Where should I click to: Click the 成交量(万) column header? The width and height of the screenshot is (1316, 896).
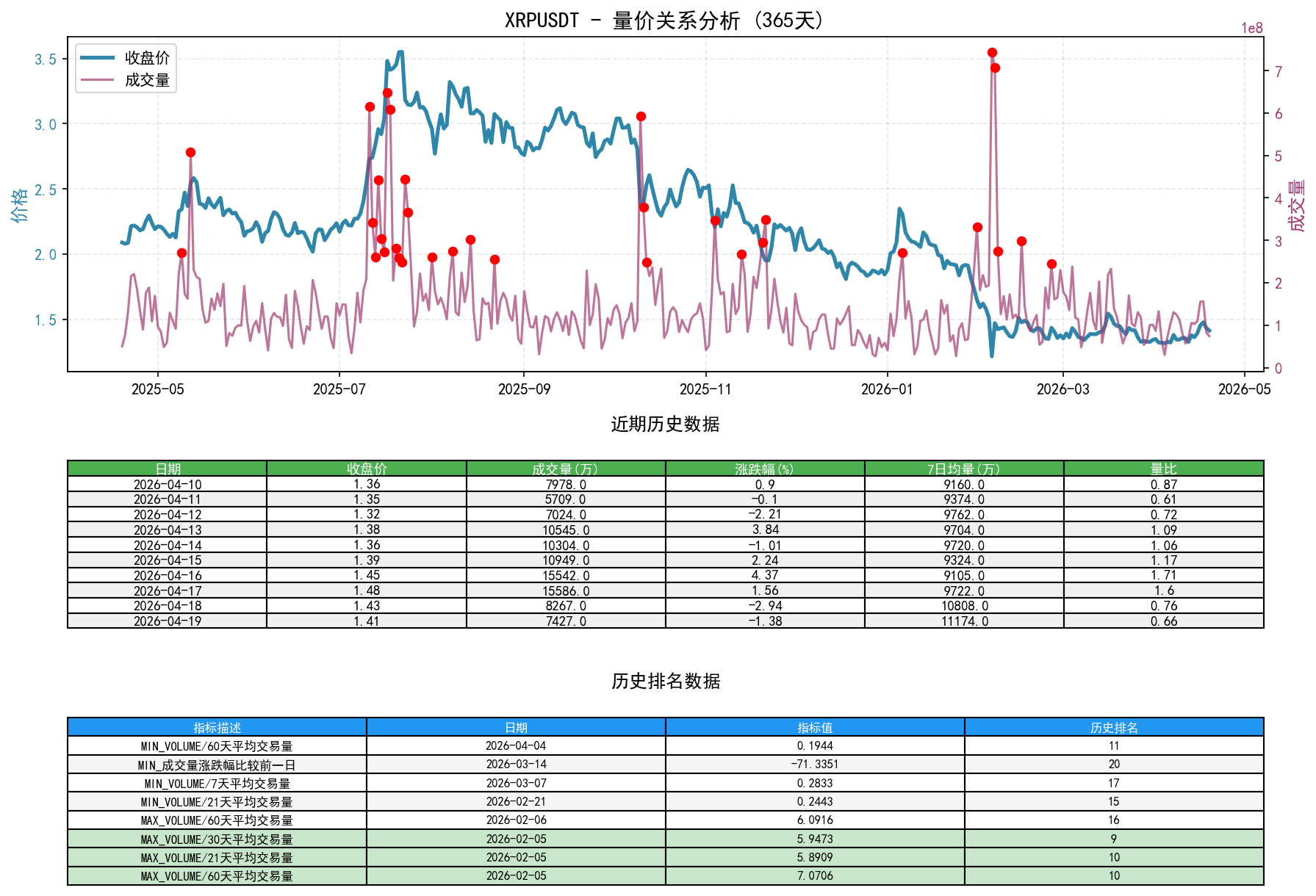click(566, 469)
